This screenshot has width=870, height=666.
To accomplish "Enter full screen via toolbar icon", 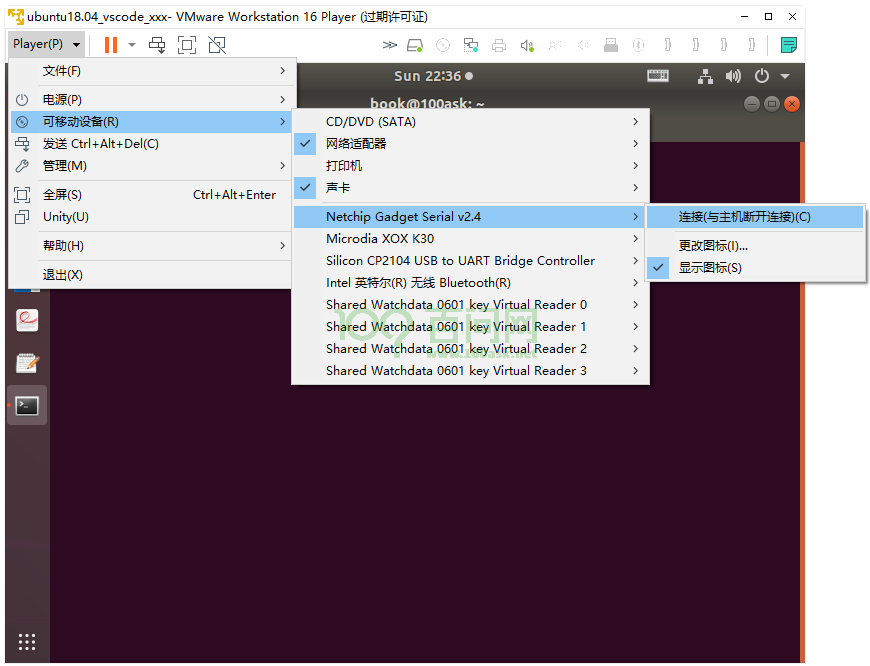I will point(187,45).
